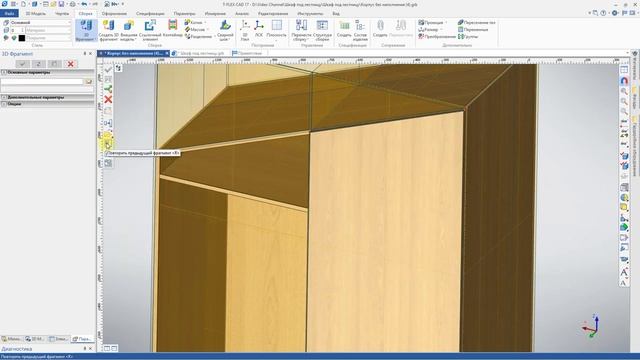Confirm with the checkmark button in 3D Фрагмент panel
The height and width of the screenshot is (360, 640).
(22, 64)
